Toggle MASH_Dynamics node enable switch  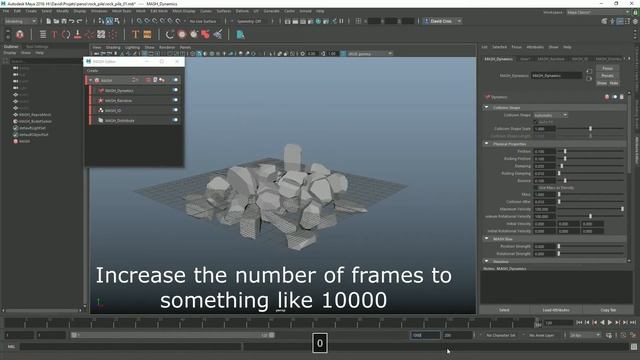(175, 90)
